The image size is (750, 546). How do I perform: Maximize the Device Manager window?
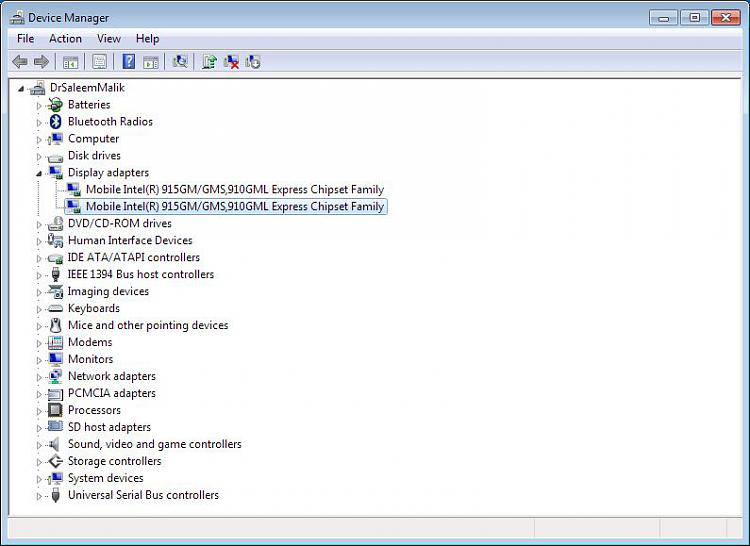695,18
